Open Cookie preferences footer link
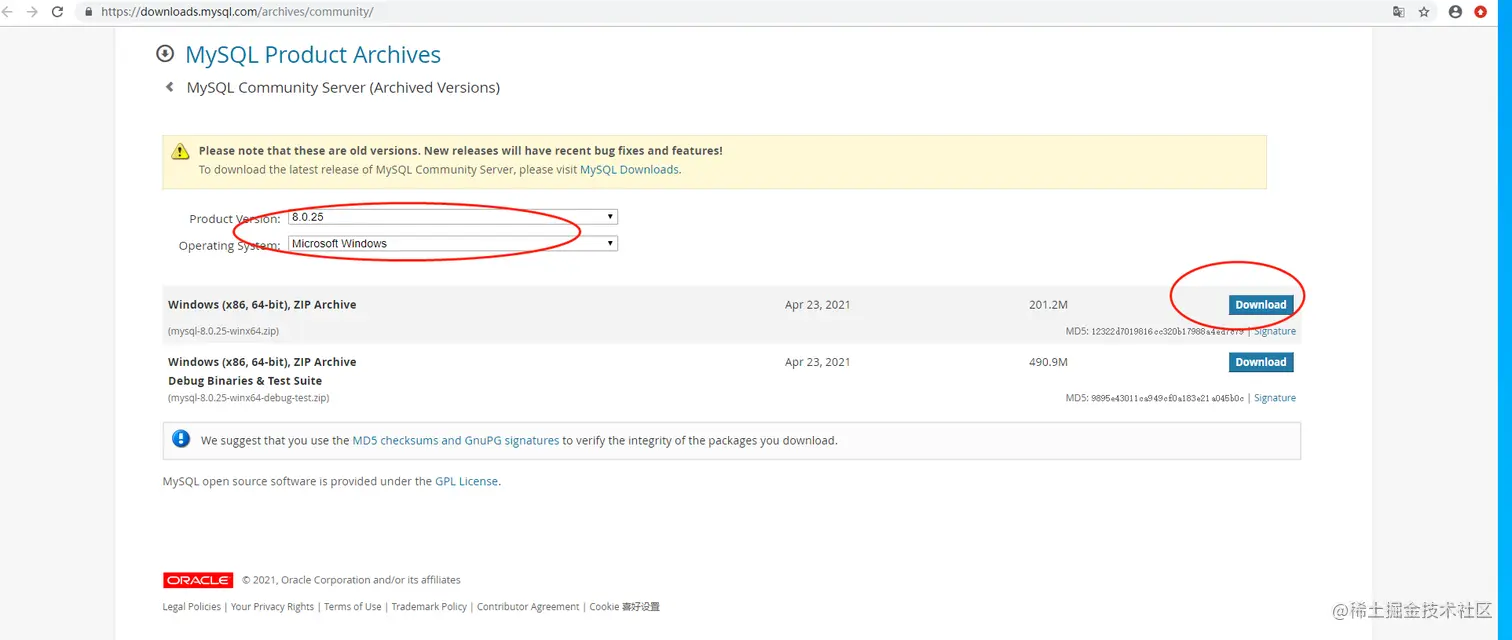Screen dimensions: 1512x640 pyautogui.click(x=624, y=607)
